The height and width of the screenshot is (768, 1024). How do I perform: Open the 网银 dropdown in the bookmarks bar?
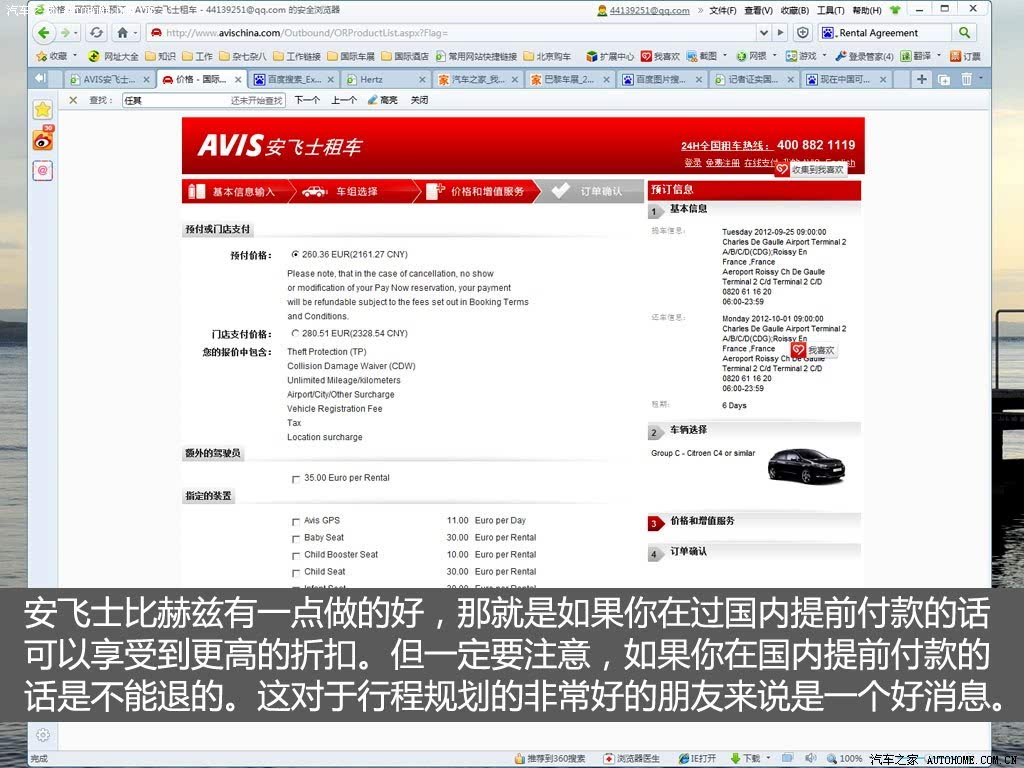(x=775, y=56)
